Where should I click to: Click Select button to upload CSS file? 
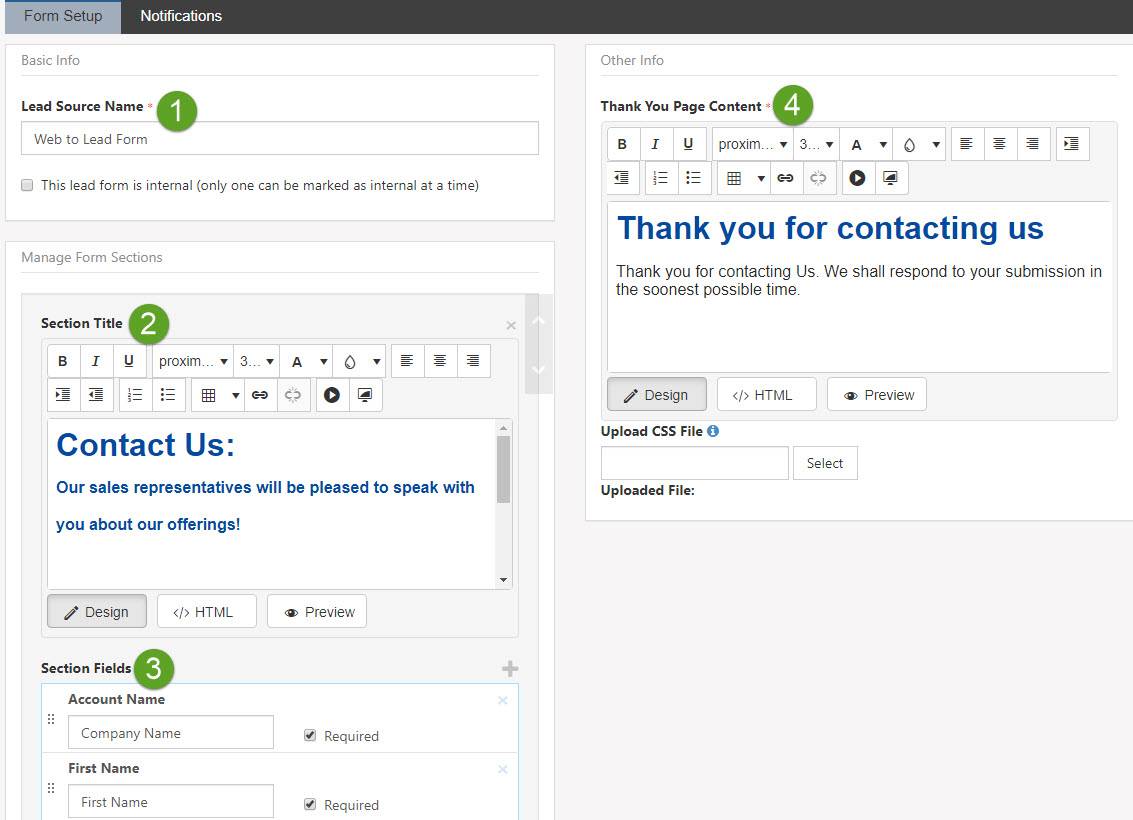(x=825, y=463)
